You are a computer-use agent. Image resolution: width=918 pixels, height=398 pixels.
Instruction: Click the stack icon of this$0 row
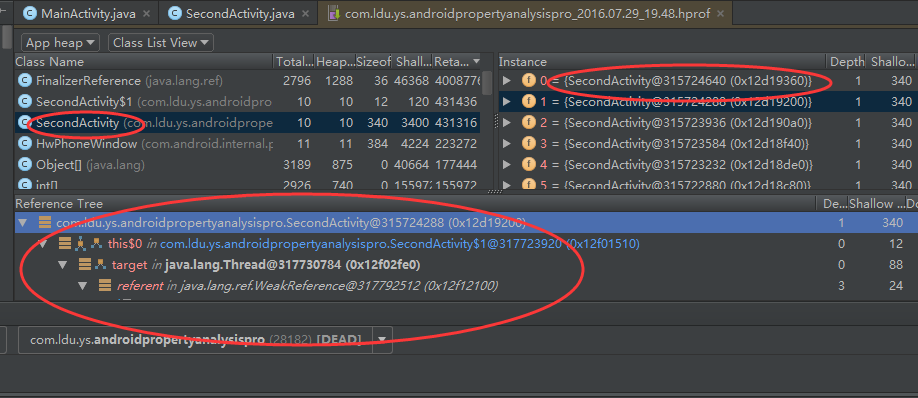point(65,243)
